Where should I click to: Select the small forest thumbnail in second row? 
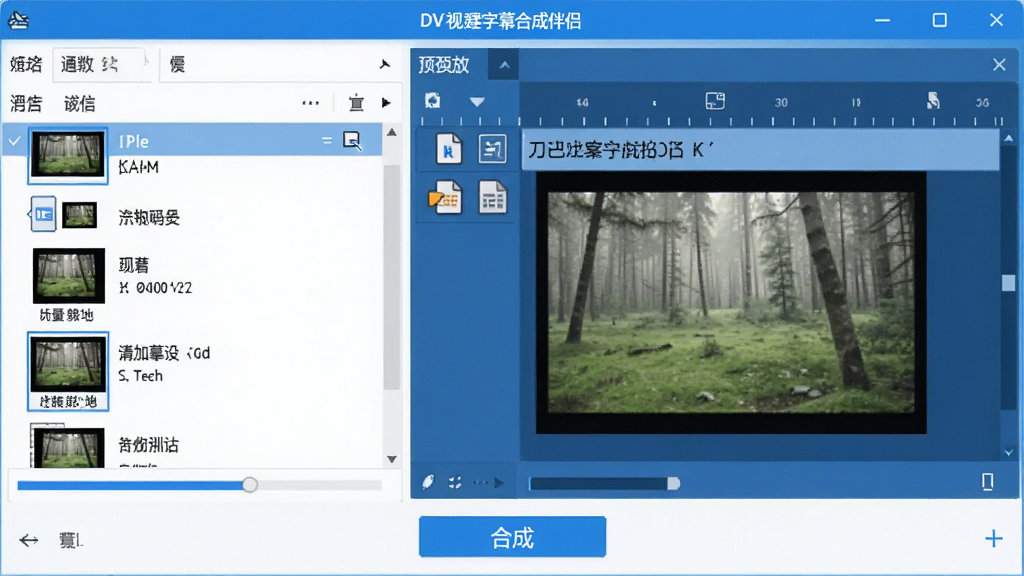80,215
